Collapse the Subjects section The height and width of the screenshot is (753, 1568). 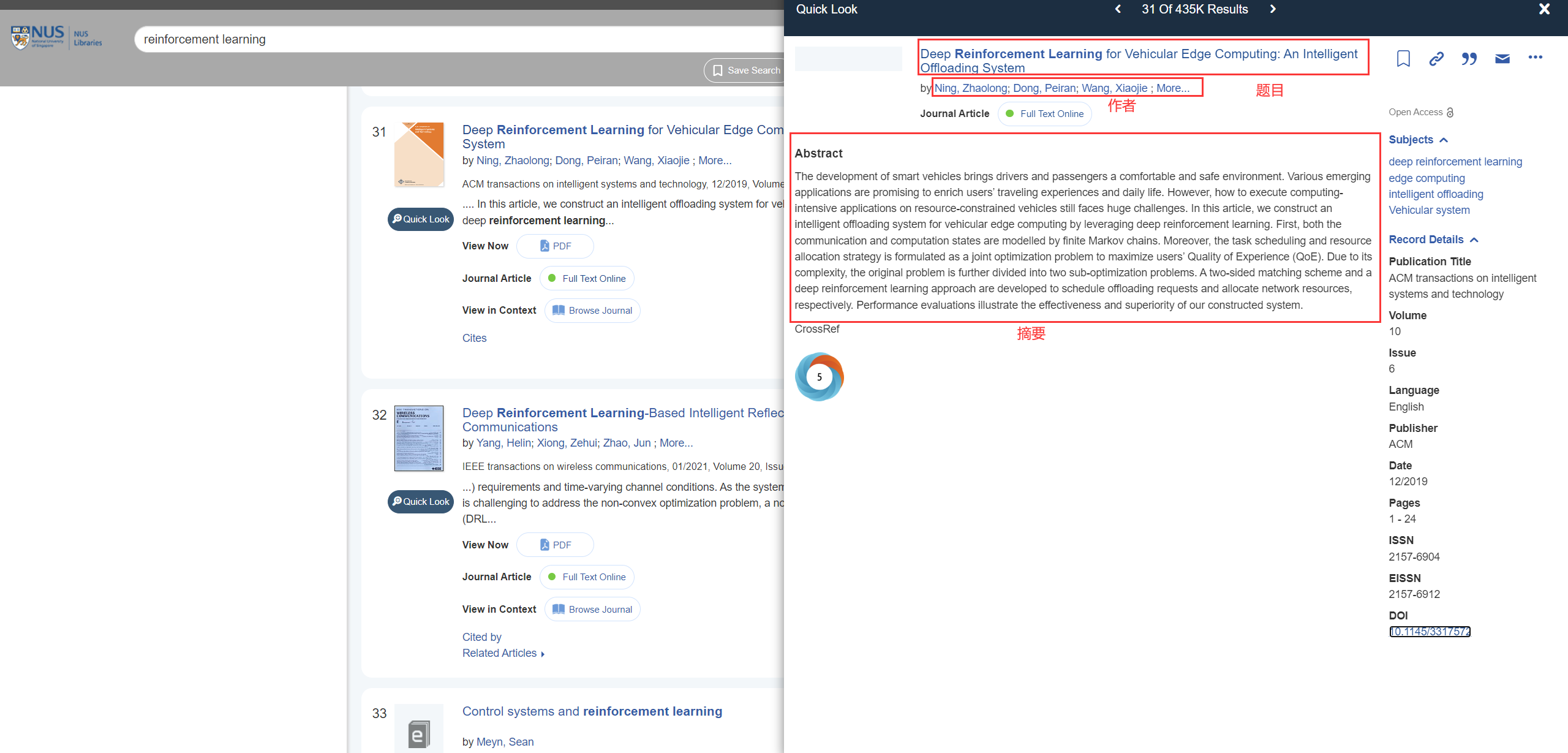(x=1444, y=140)
